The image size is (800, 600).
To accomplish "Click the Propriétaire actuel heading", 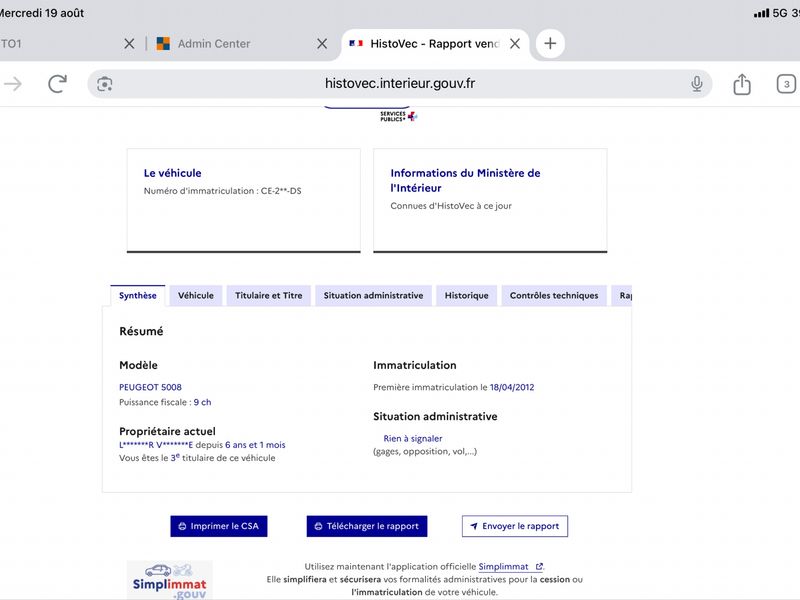I will (167, 431).
